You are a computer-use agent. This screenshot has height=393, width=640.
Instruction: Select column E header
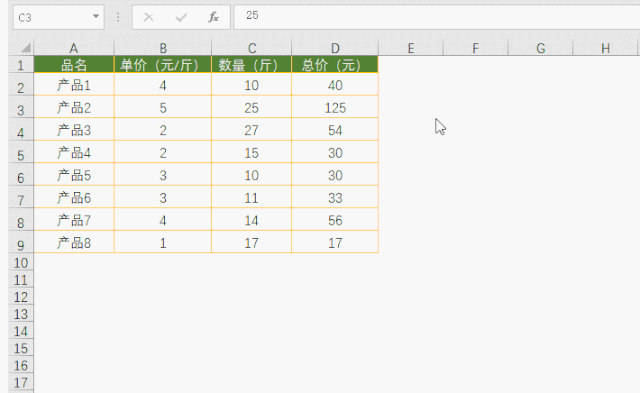tap(411, 48)
